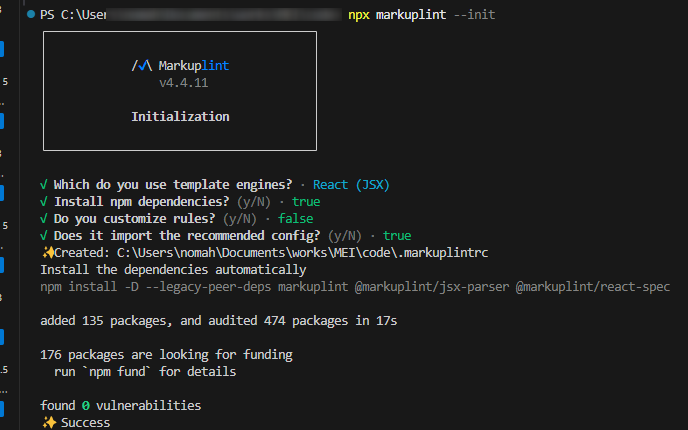Click 'Install the dependencies automatically' line
The height and width of the screenshot is (430, 688).
point(173,270)
